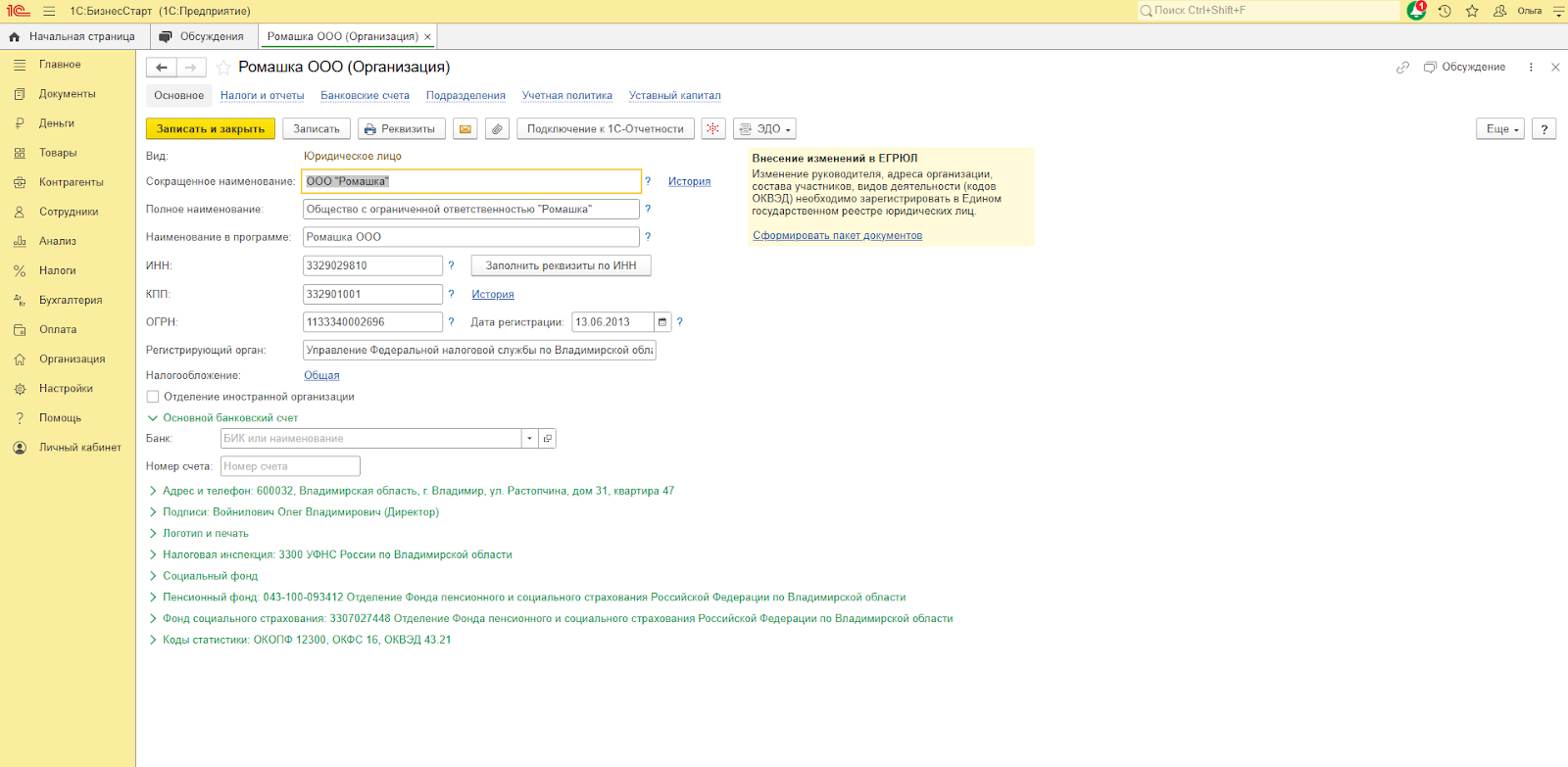This screenshot has width=1568, height=767.
Task: Click the red snowflake toolbar icon
Action: [x=713, y=129]
